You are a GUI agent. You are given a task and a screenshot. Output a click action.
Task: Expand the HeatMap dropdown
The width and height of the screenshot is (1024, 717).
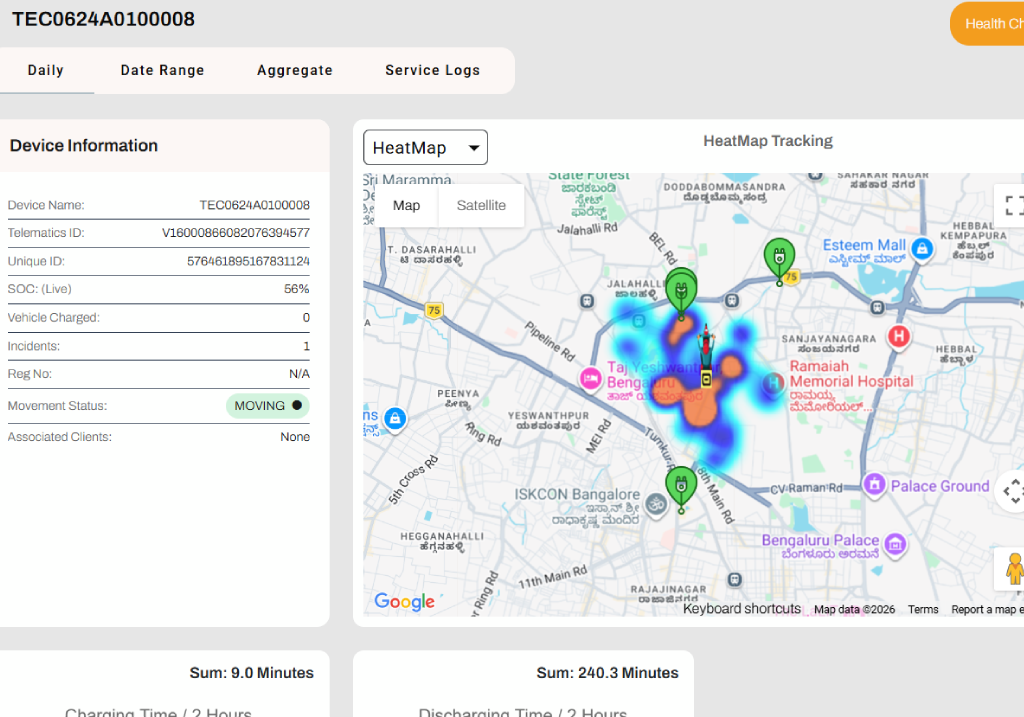(425, 148)
